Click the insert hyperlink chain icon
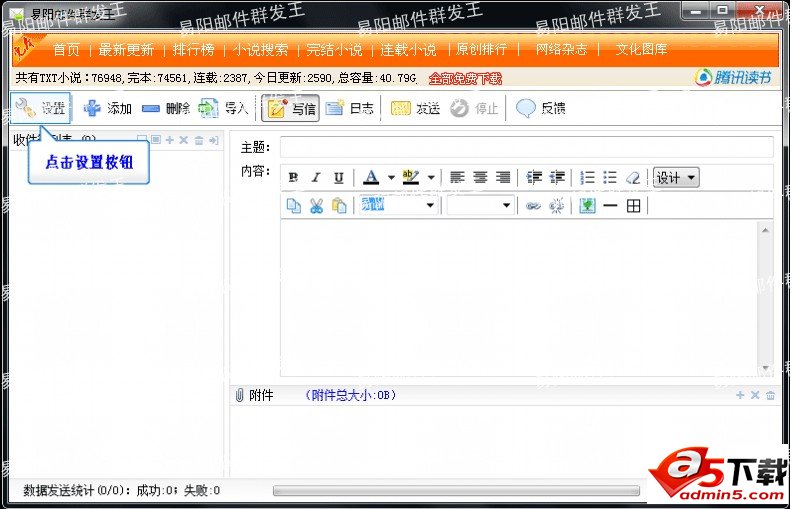 point(533,206)
